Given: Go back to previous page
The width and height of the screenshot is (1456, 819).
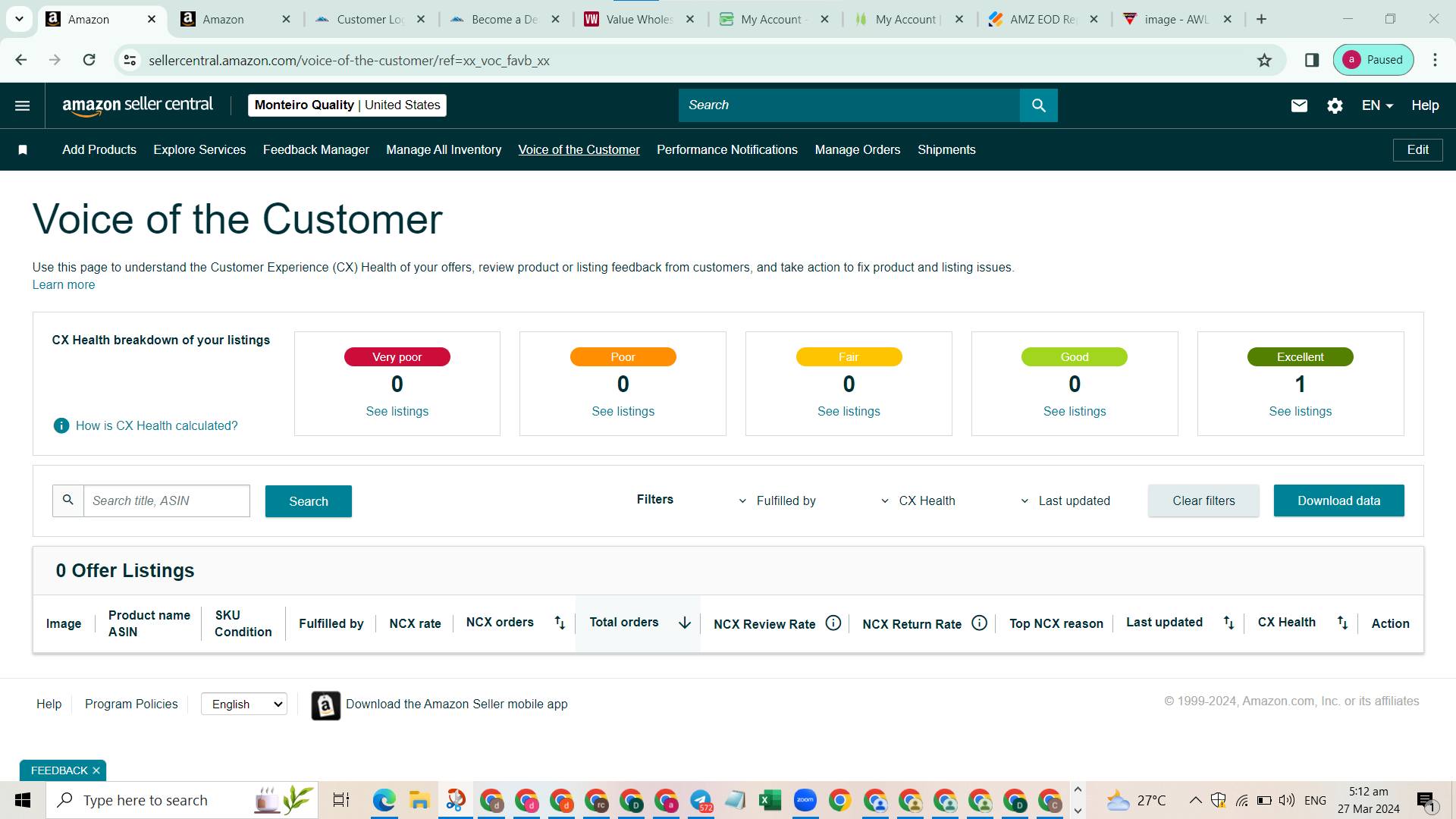Looking at the screenshot, I should tap(21, 60).
